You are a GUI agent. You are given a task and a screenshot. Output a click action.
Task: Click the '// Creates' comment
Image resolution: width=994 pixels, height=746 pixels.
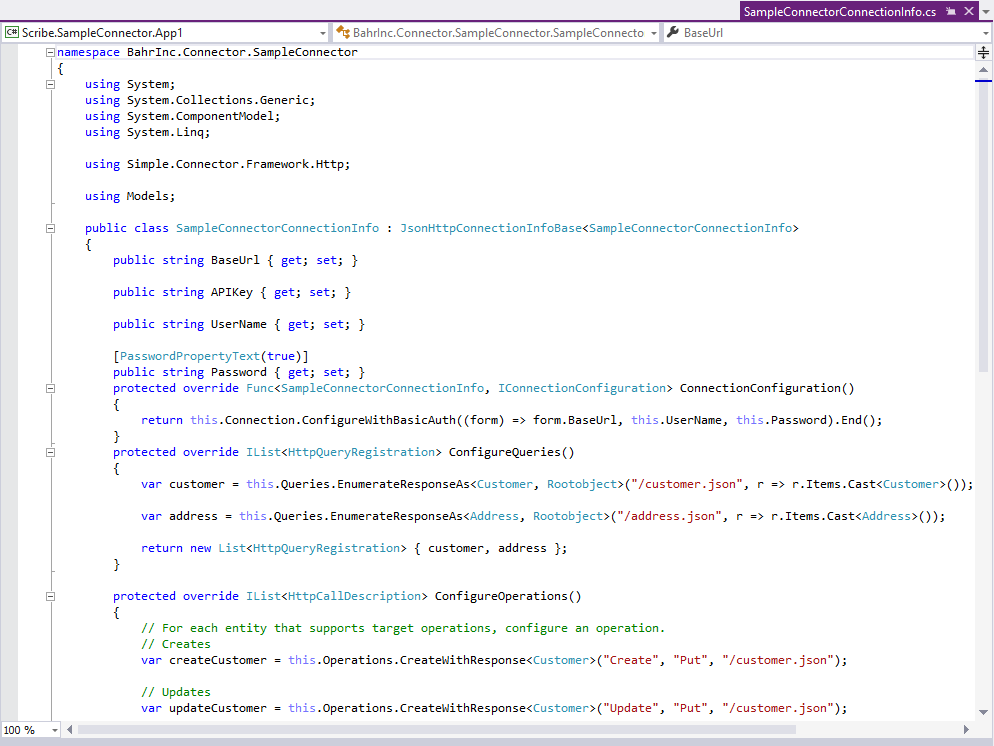coord(176,644)
